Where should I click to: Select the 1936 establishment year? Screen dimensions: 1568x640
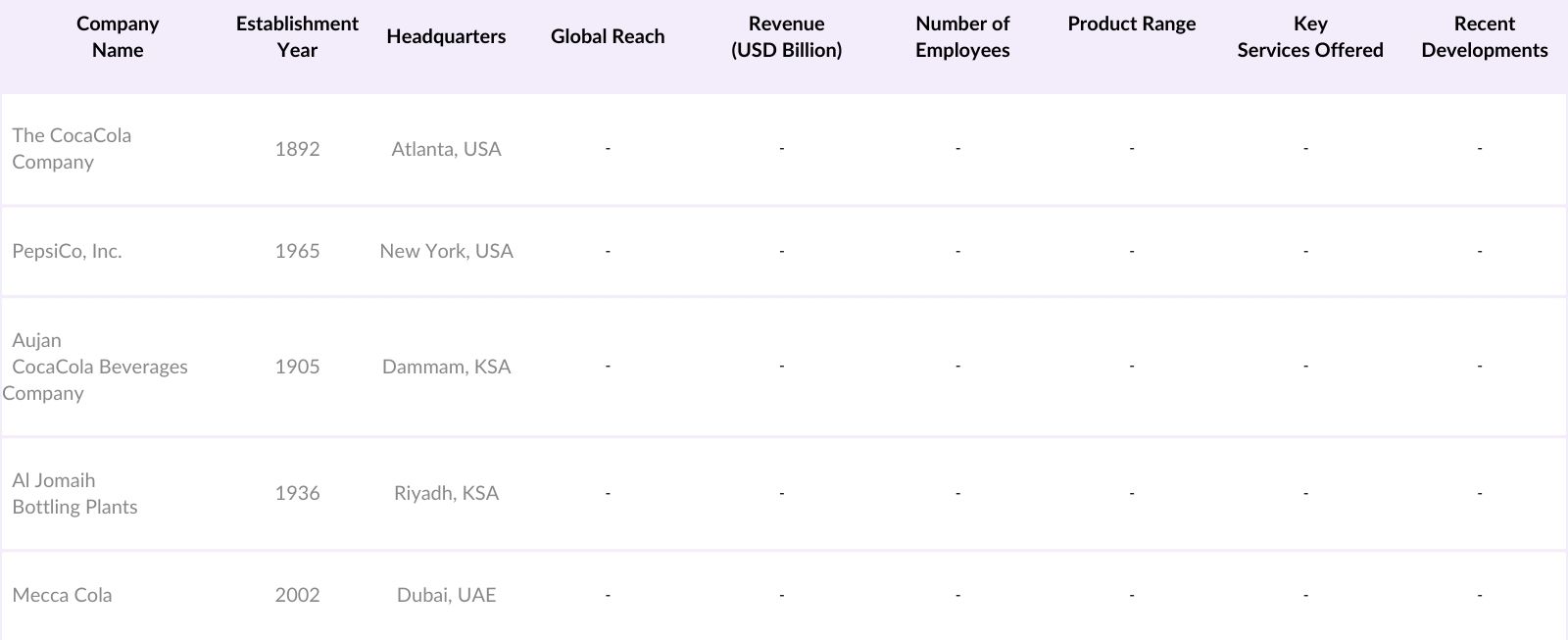pyautogui.click(x=297, y=493)
